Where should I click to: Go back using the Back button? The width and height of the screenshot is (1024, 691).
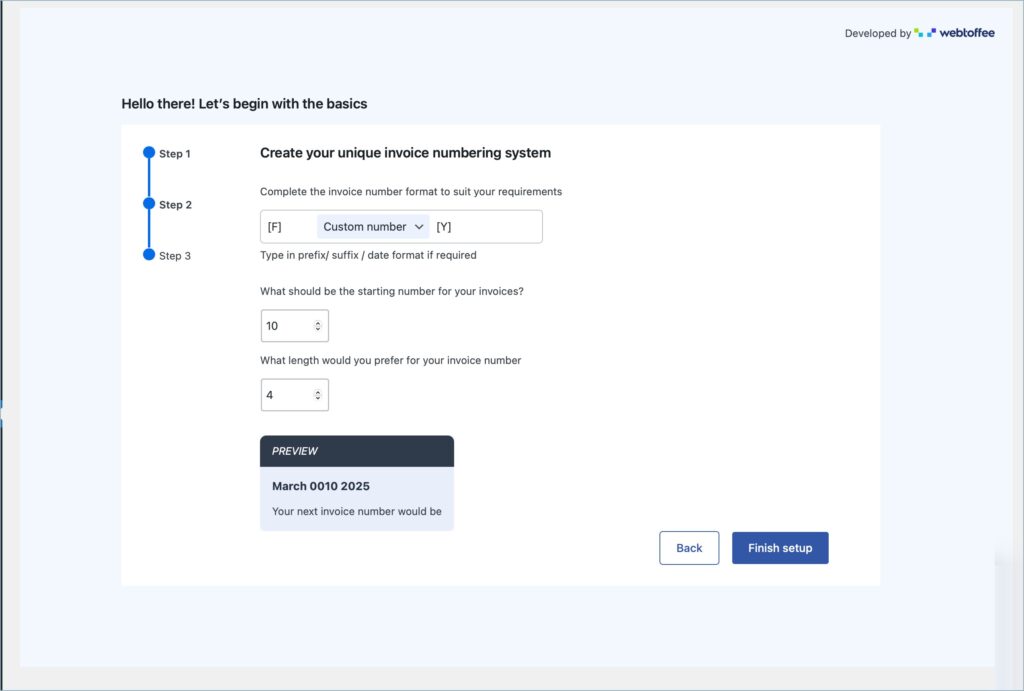[689, 548]
